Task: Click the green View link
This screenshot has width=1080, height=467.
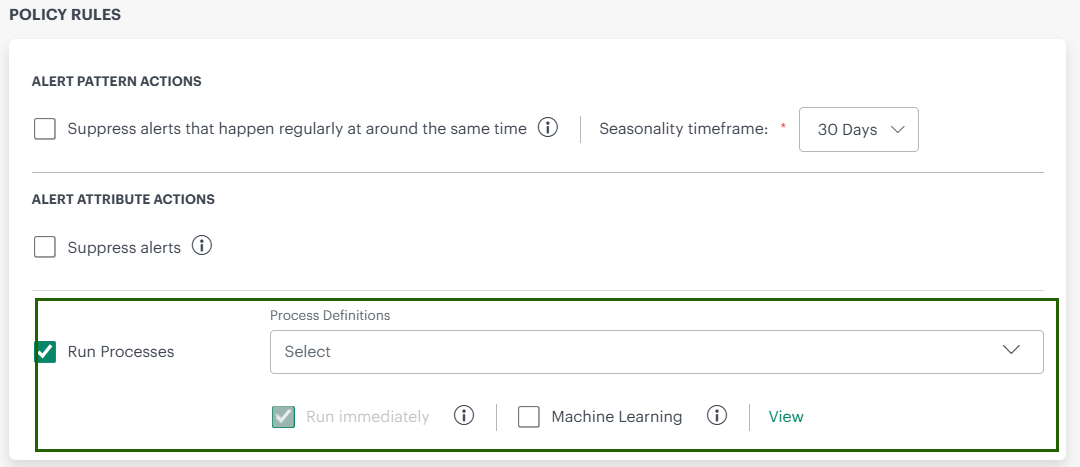Action: pyautogui.click(x=785, y=417)
